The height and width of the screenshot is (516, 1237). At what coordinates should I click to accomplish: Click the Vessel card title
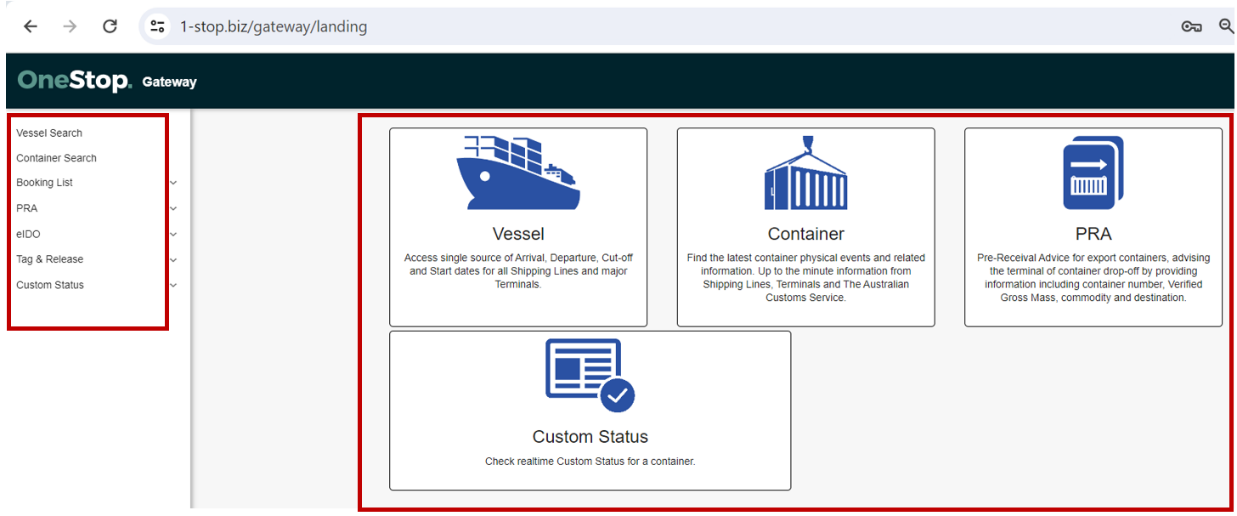[518, 234]
